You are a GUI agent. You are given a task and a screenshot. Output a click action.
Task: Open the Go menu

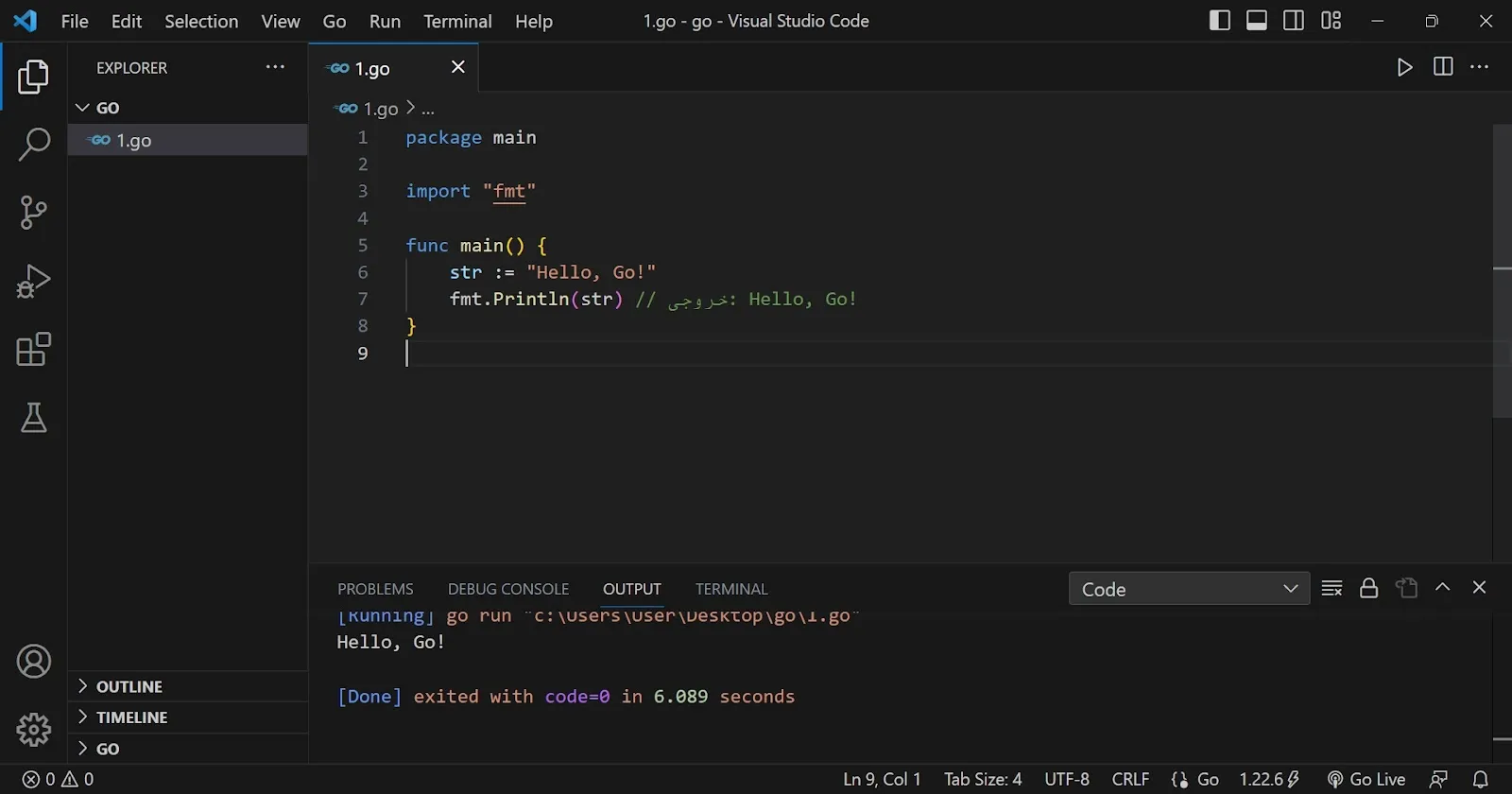(x=335, y=21)
